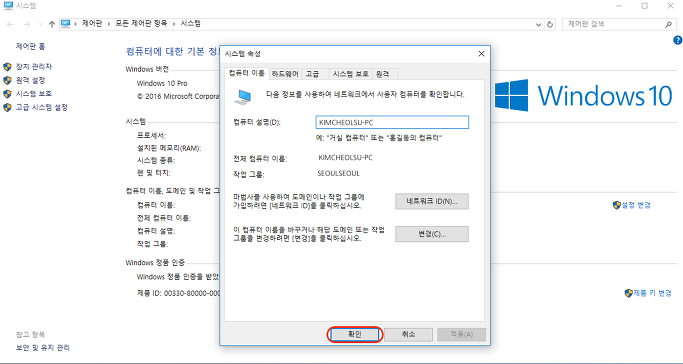Click the back arrow in System window
This screenshot has width=683, height=364.
pos(10,24)
